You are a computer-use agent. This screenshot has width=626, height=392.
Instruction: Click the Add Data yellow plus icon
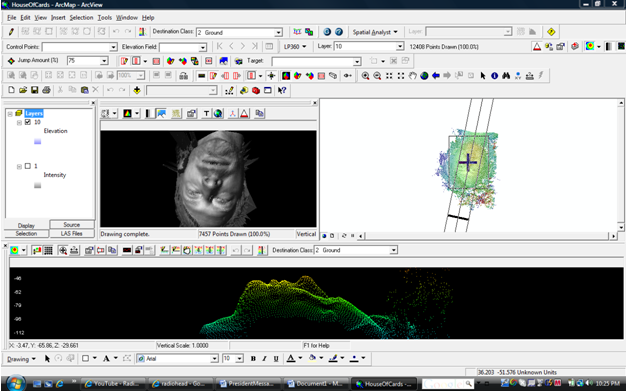[x=137, y=90]
